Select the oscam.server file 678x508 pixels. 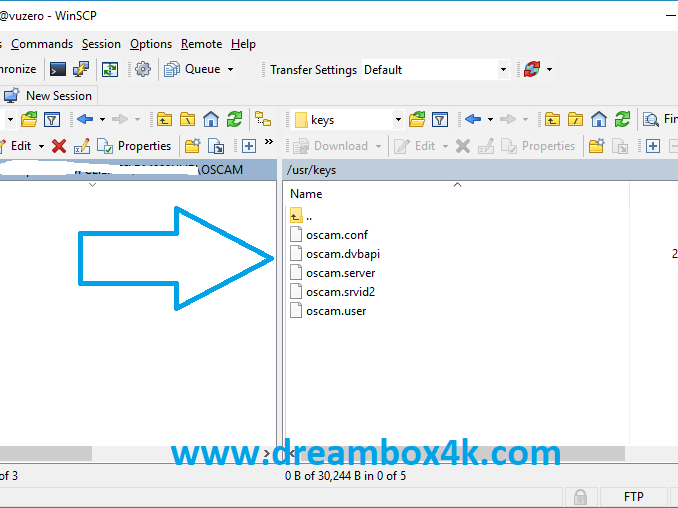click(x=333, y=273)
